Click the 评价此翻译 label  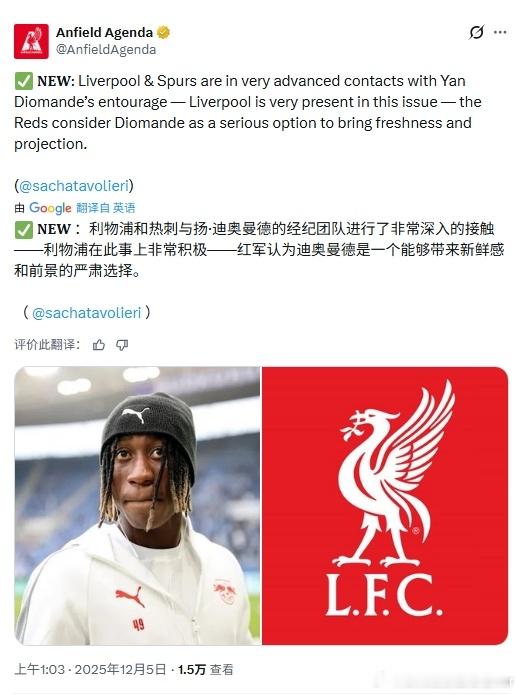pyautogui.click(x=47, y=345)
